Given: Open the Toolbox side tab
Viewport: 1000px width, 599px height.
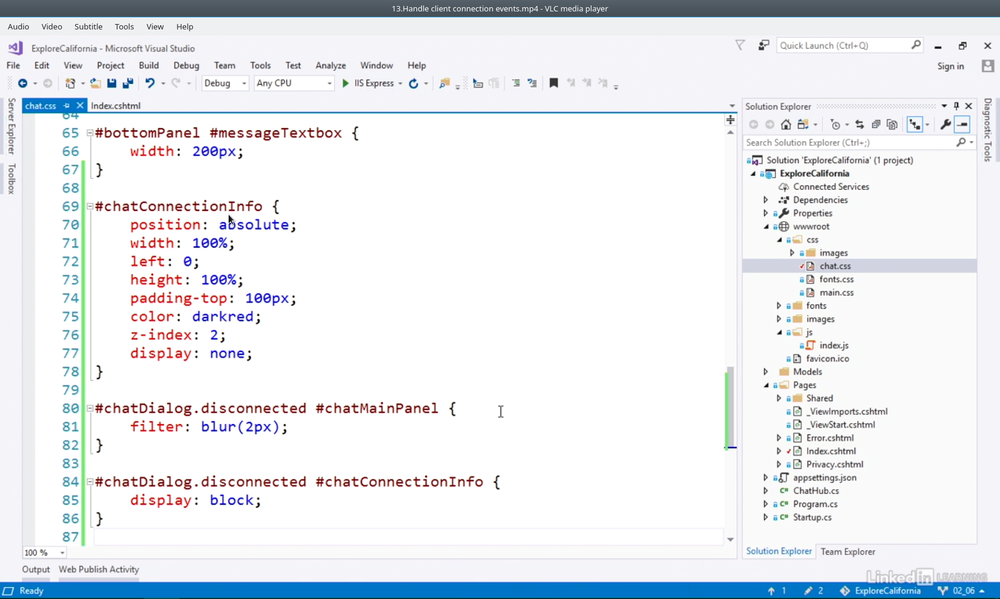Looking at the screenshot, I should click(x=11, y=179).
